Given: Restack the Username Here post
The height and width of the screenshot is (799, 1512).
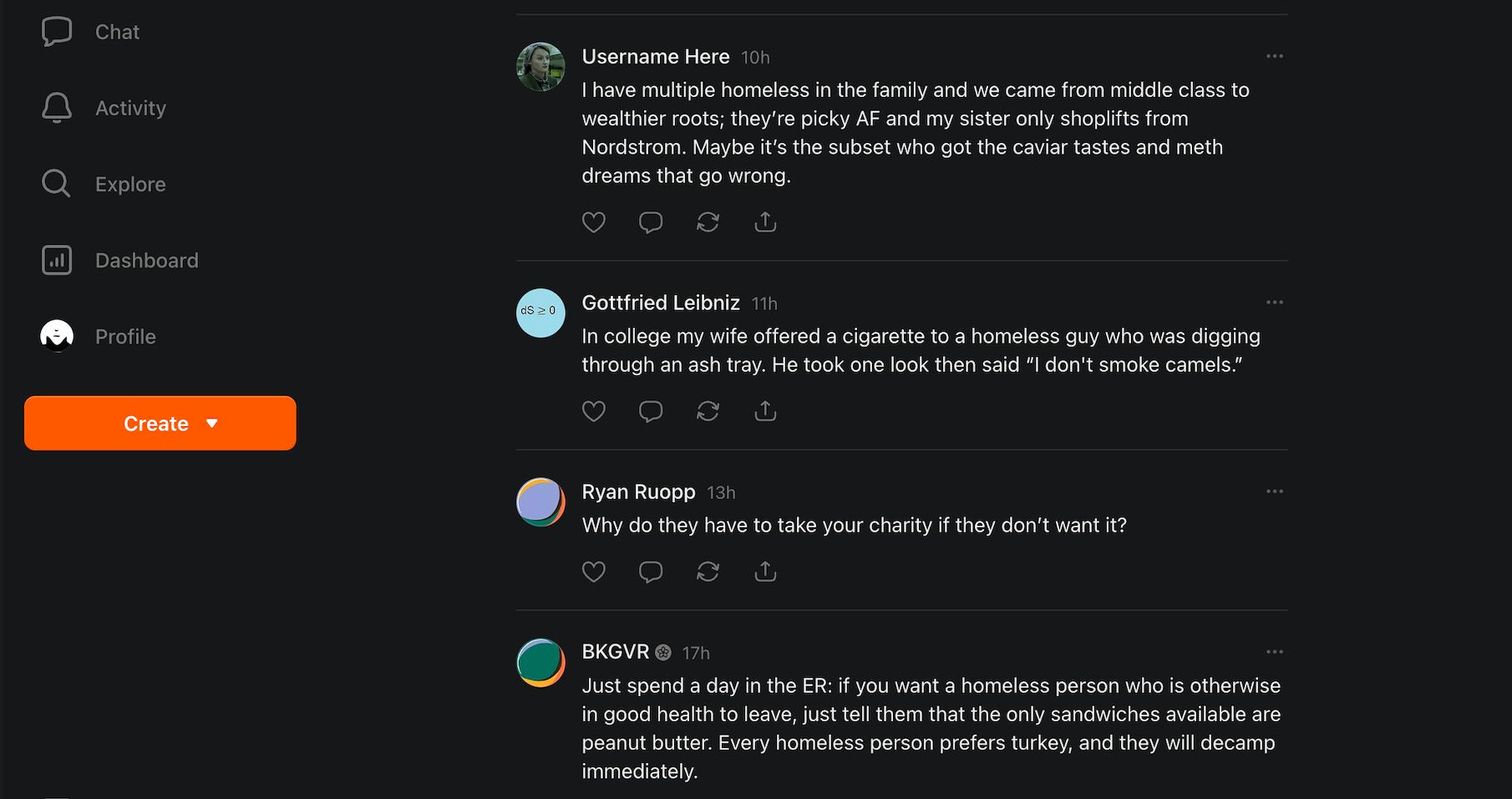Looking at the screenshot, I should (708, 222).
